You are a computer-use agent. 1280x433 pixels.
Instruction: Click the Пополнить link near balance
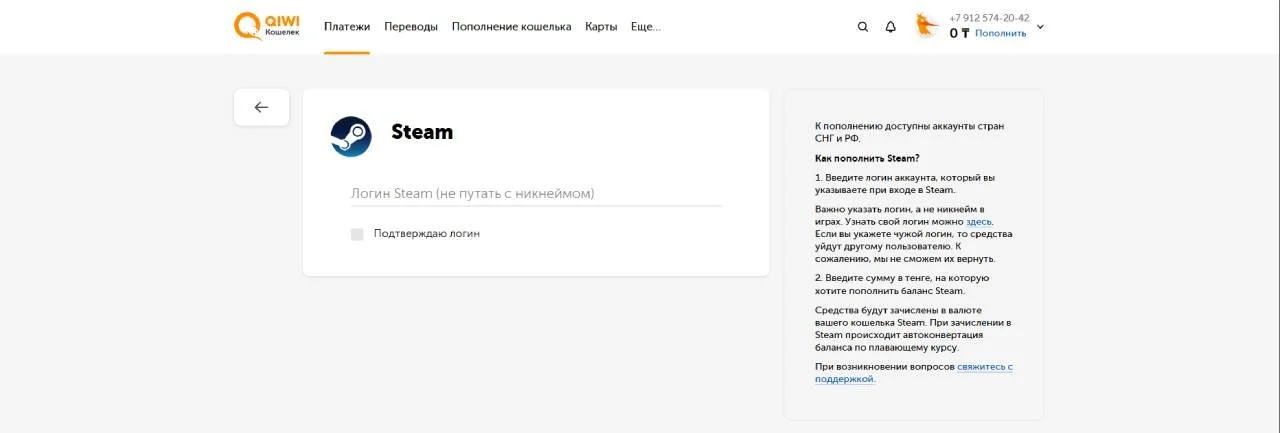(x=1001, y=33)
